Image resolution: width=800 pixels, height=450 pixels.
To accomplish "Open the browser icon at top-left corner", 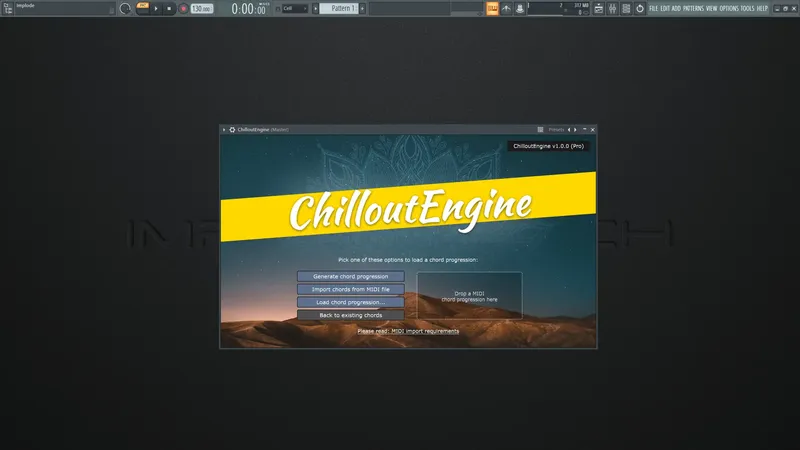I will point(8,8).
